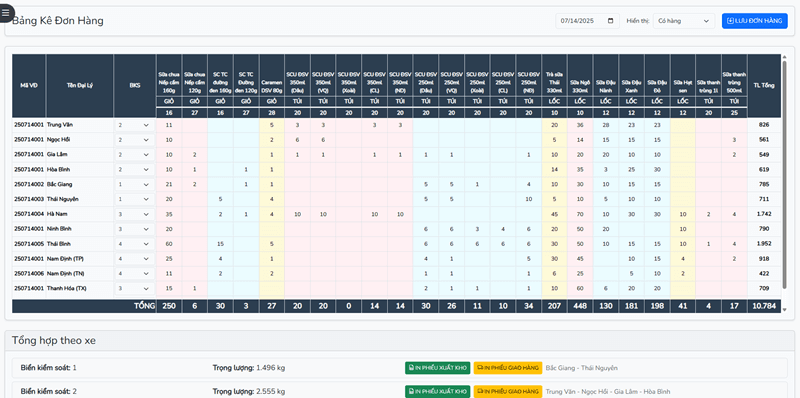Click route text Bắc Giang - Thái Nguyên
Viewport: 800px width, 398px height.
coord(582,368)
